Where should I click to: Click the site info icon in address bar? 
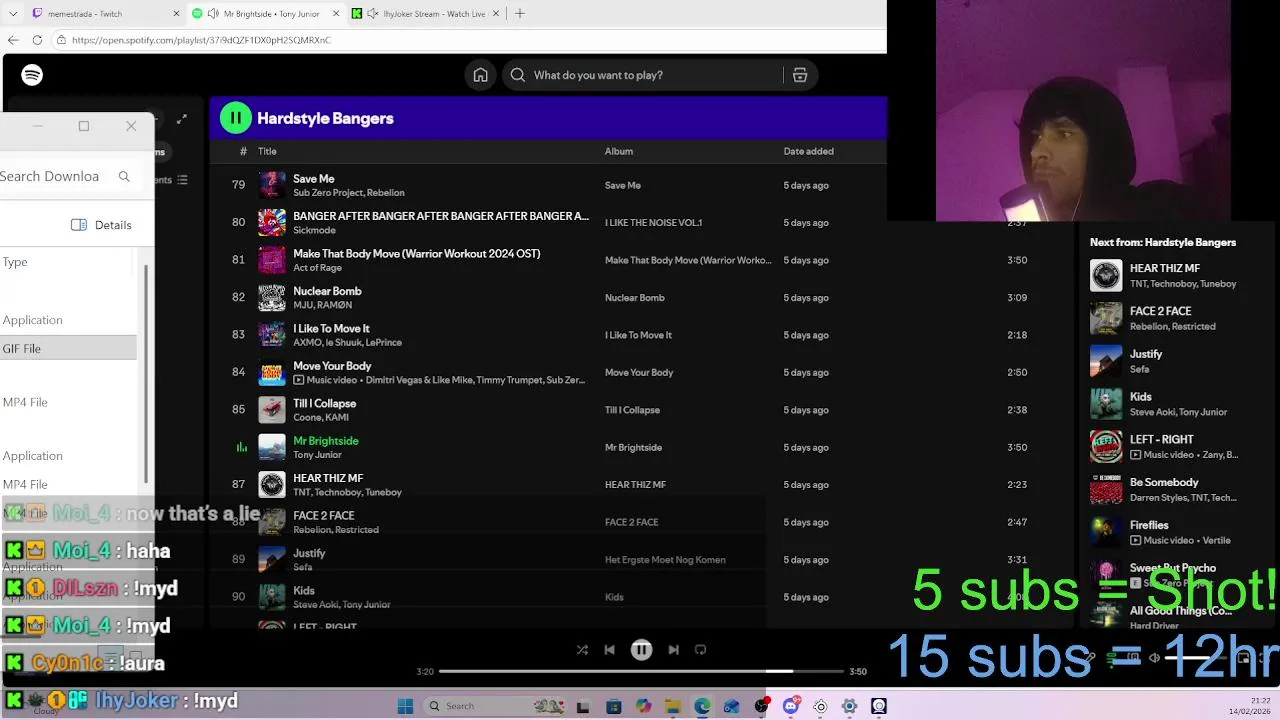pyautogui.click(x=62, y=40)
